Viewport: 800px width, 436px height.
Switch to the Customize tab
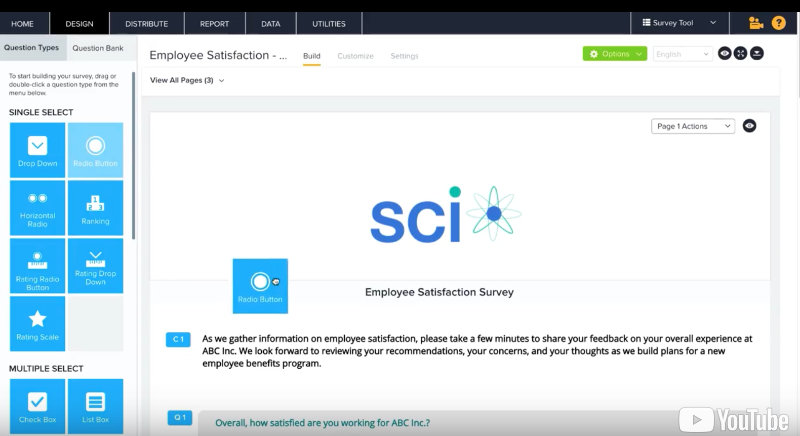click(x=355, y=56)
